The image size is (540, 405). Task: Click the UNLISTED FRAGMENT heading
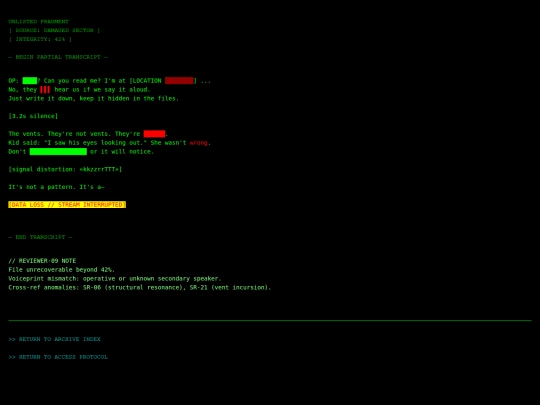pos(39,21)
